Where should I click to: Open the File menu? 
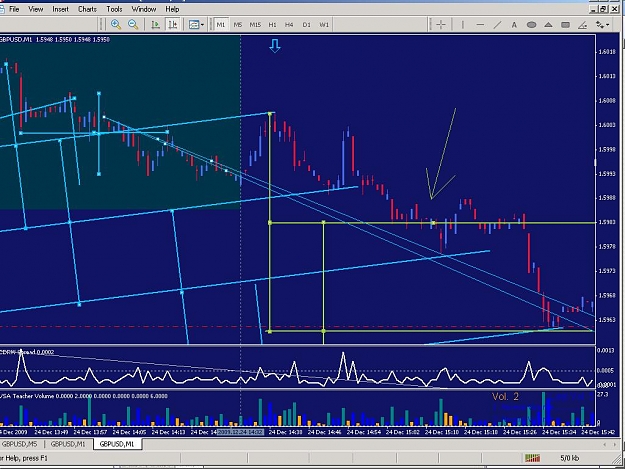click(x=14, y=9)
